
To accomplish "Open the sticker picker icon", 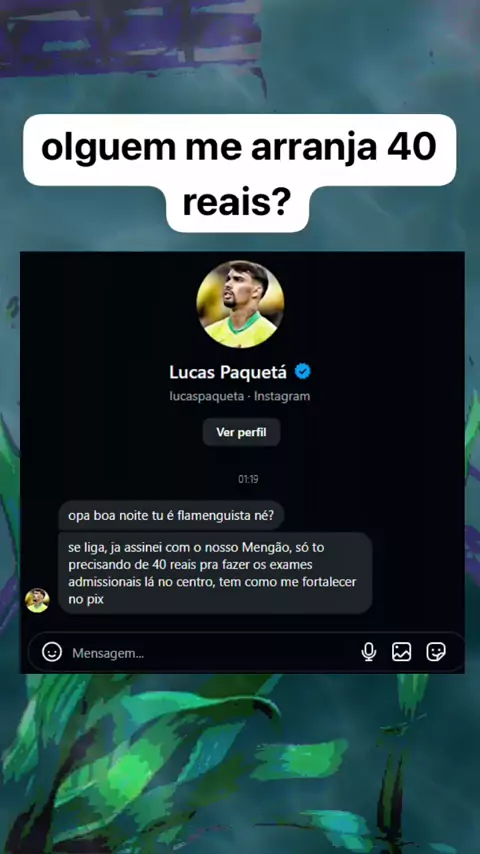I will [x=436, y=651].
